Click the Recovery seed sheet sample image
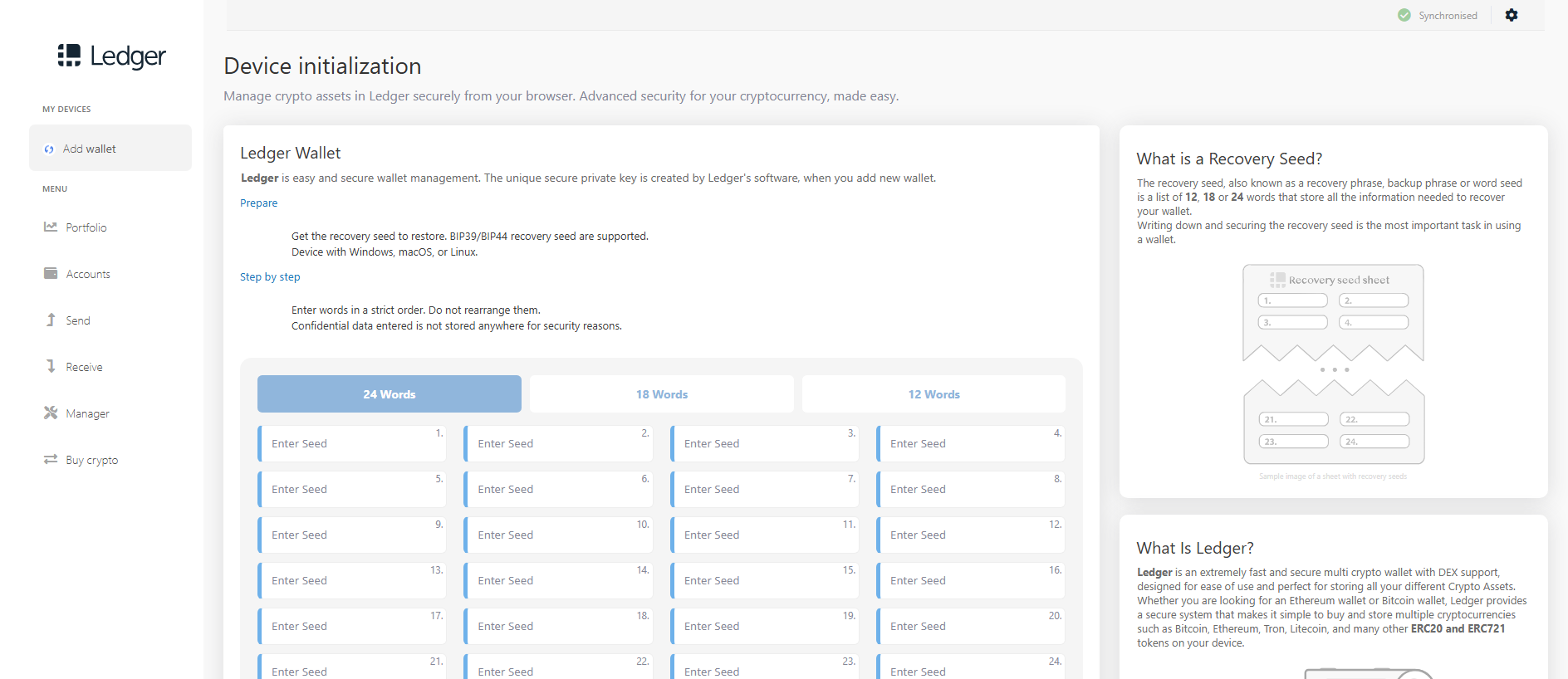This screenshot has width=1568, height=679. (1333, 364)
